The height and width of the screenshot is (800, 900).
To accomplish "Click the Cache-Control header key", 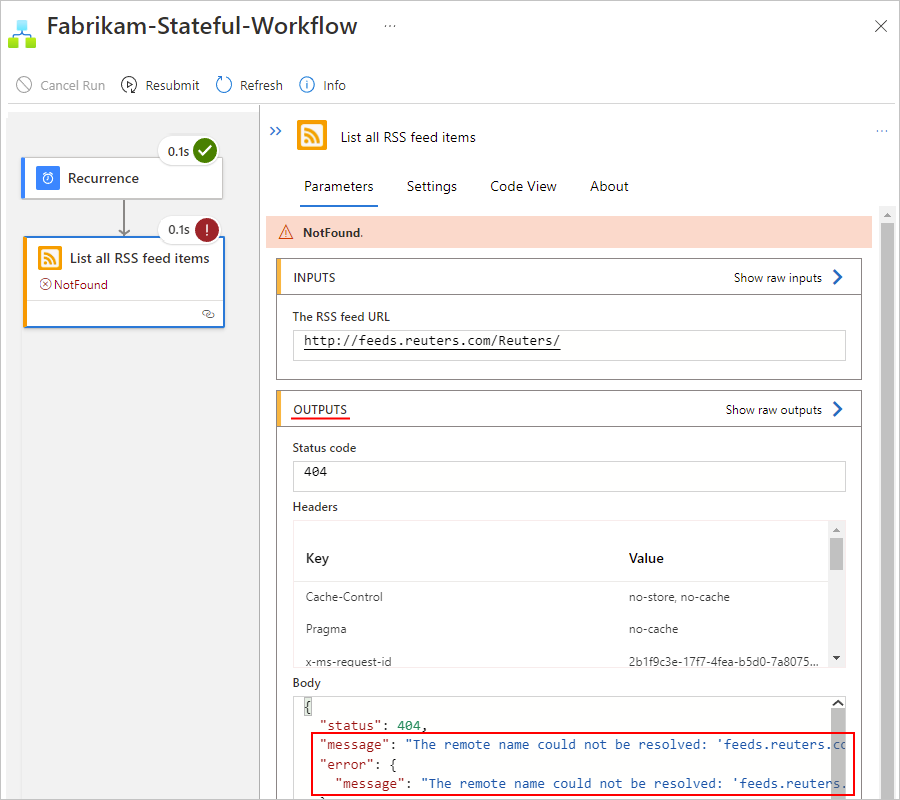I will pos(344,597).
